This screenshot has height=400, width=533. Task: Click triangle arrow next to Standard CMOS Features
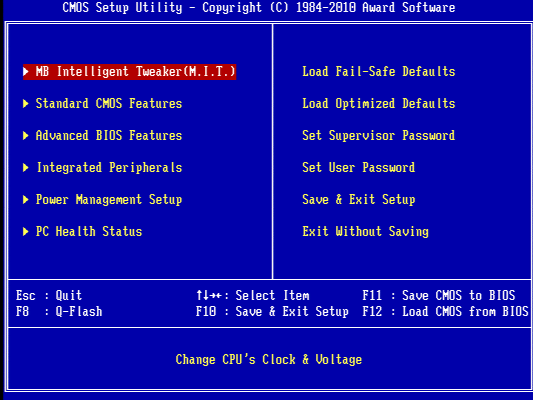click(x=26, y=104)
